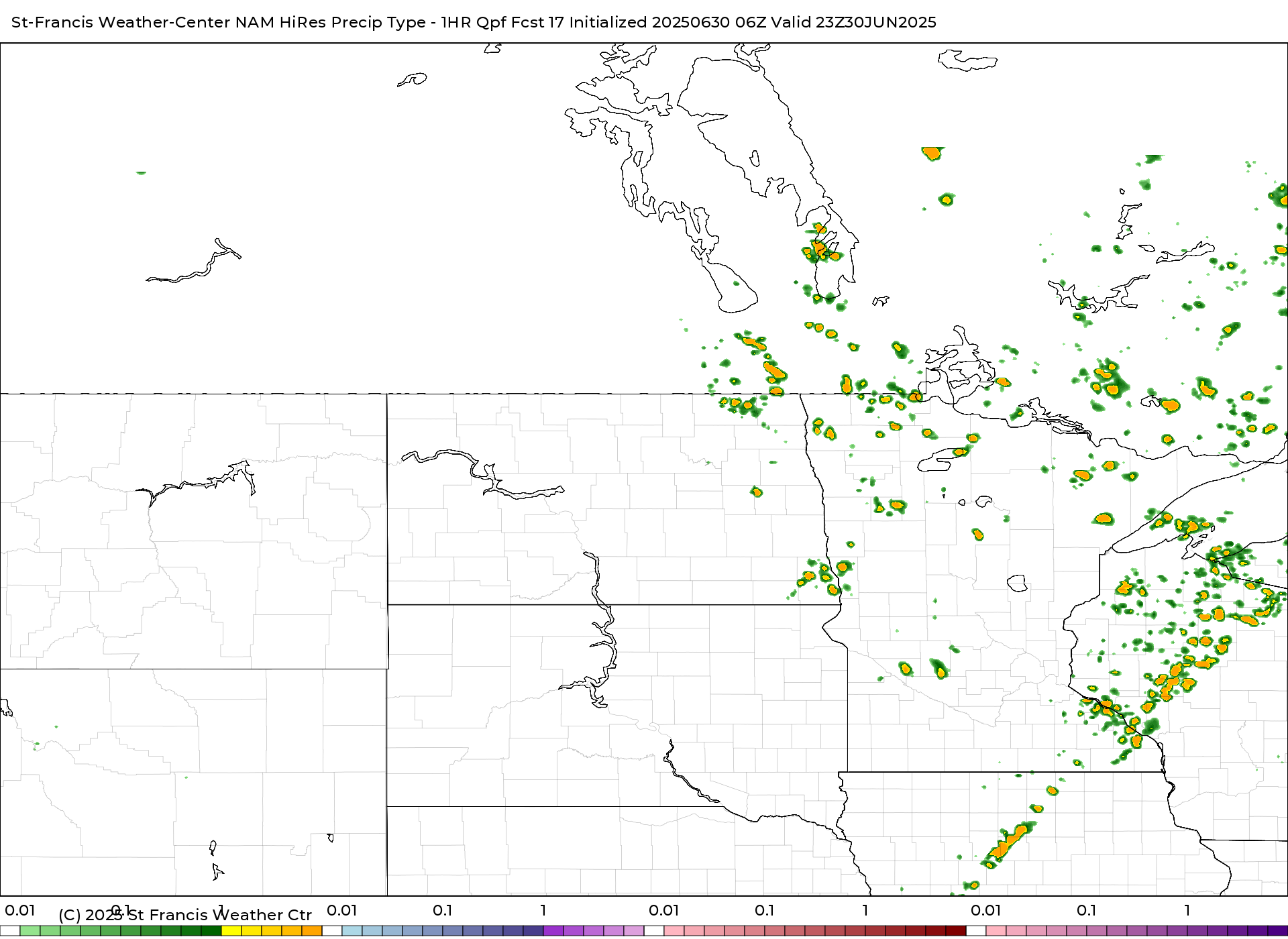Click the "1" label above the dark red swatches
Viewport: 1288px width, 939px height.
pyautogui.click(x=865, y=910)
